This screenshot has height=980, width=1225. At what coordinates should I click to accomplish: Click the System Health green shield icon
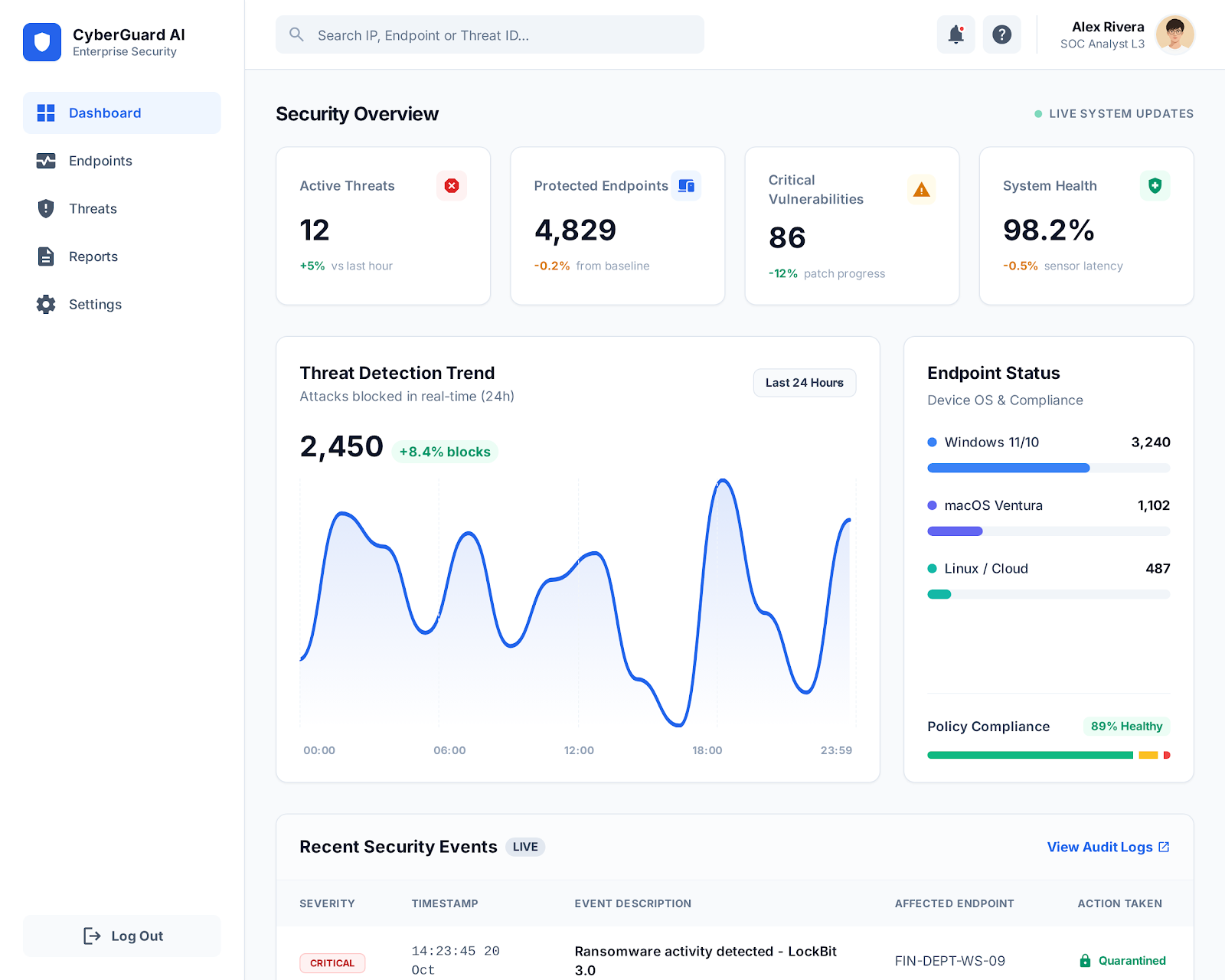point(1155,185)
